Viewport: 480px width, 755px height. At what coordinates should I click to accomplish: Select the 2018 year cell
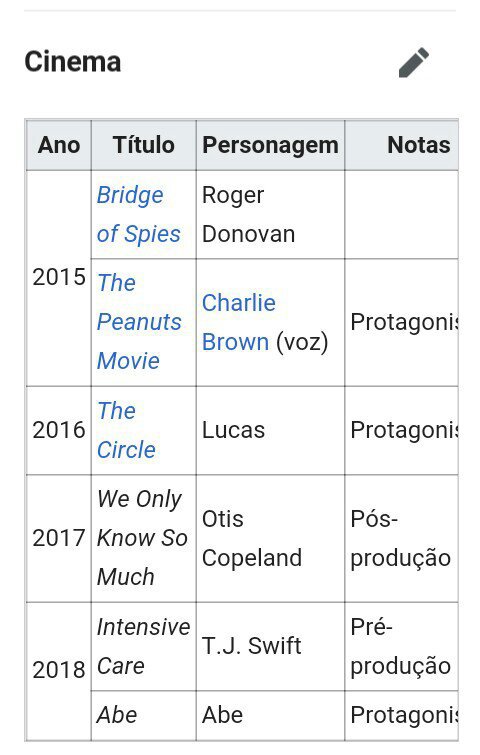59,671
